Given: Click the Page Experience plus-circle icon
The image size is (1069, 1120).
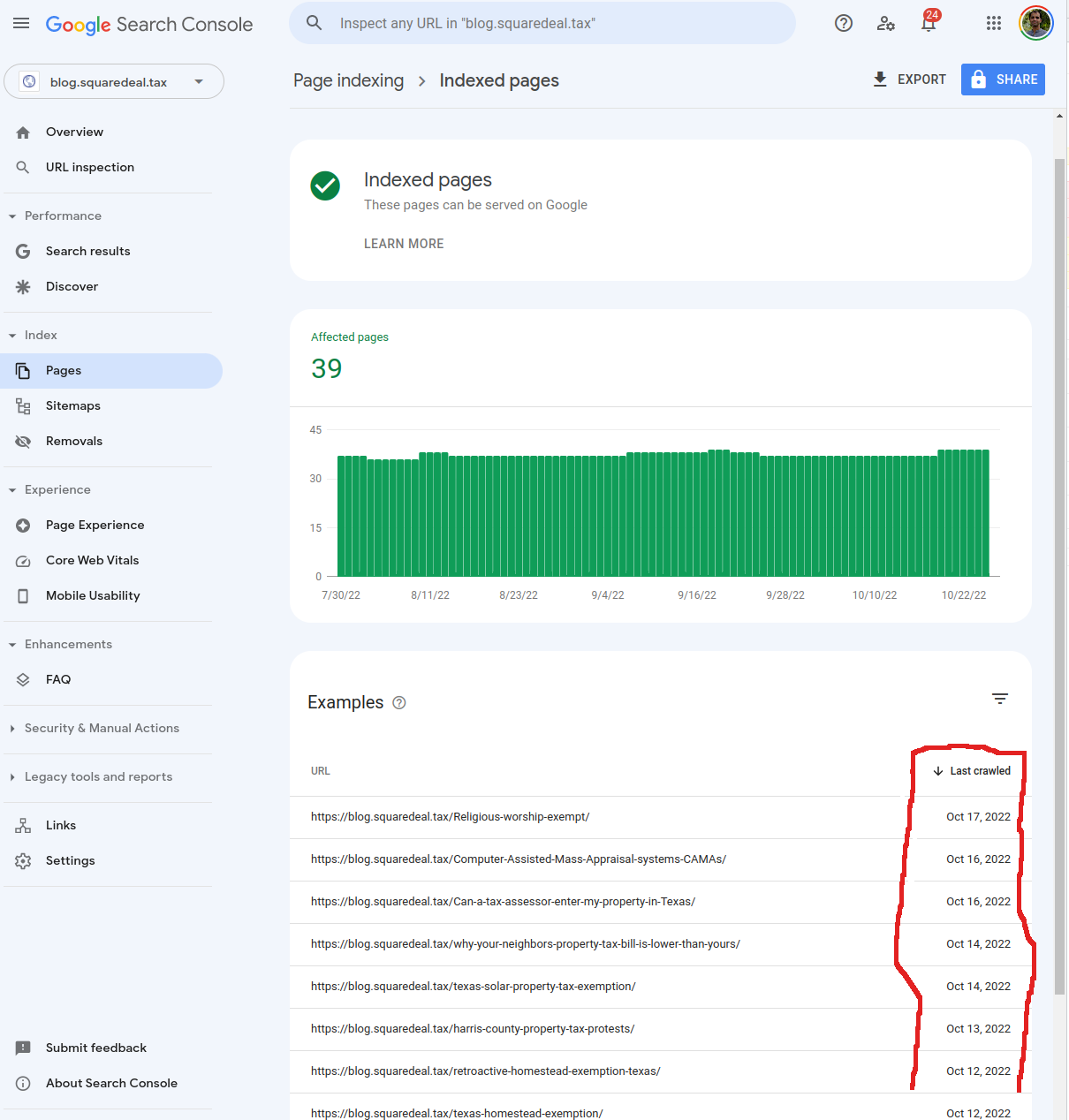Looking at the screenshot, I should click(x=23, y=526).
